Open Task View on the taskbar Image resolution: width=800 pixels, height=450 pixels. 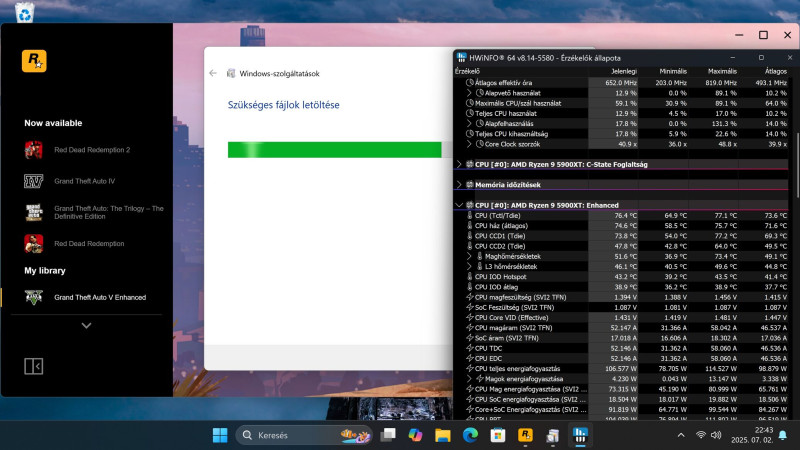(x=388, y=435)
